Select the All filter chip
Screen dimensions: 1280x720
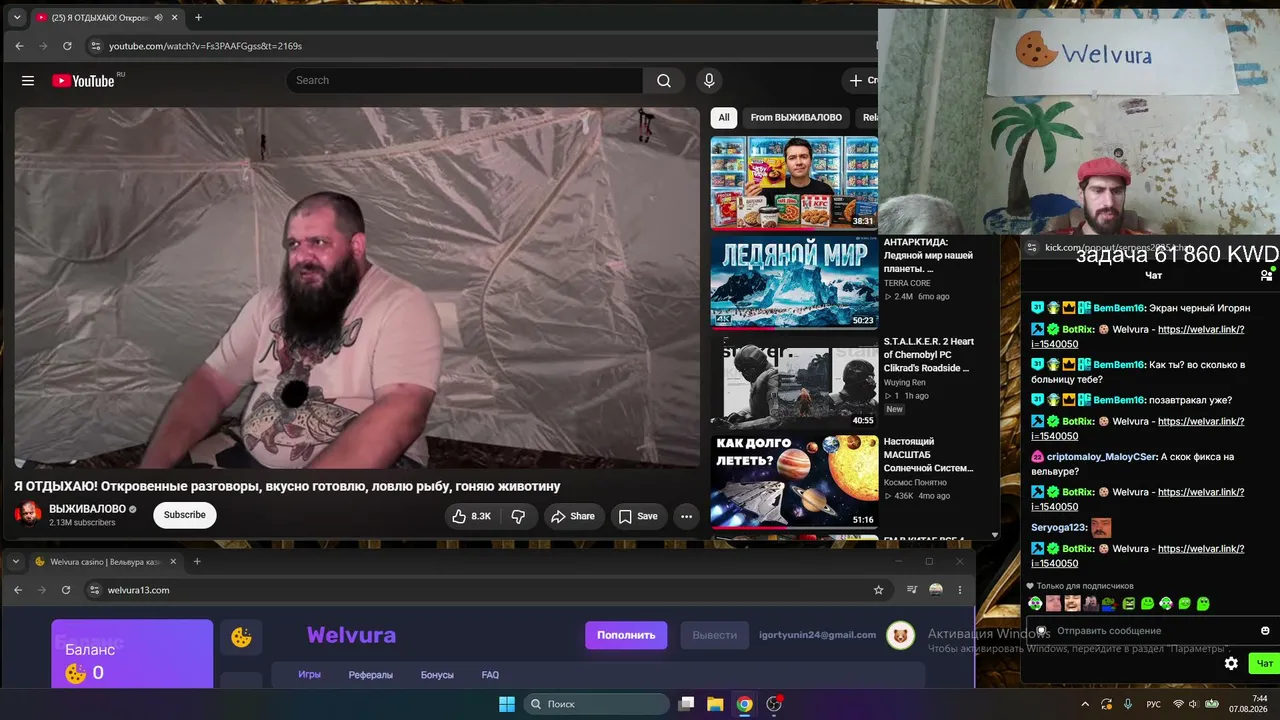point(724,117)
